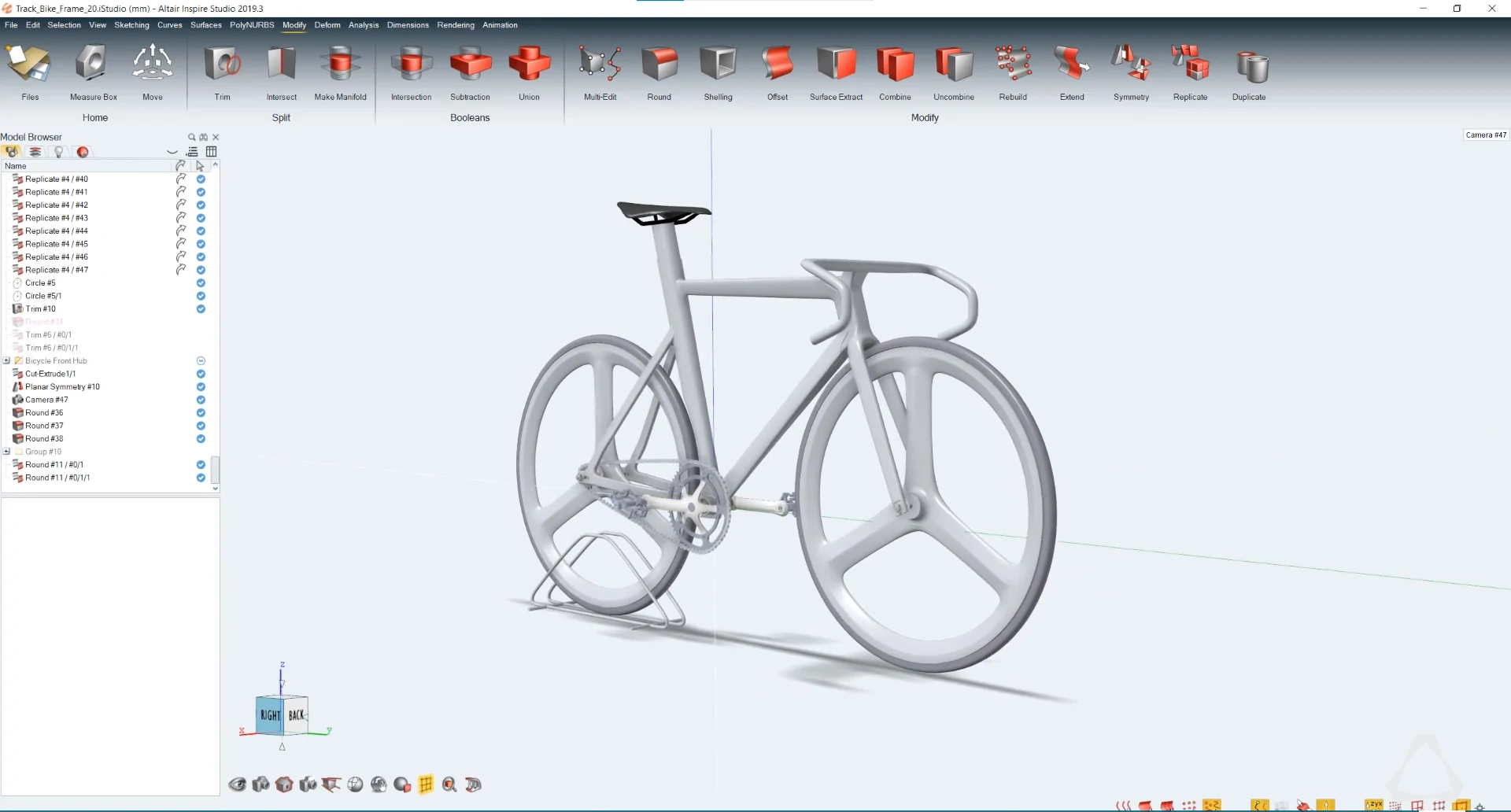
Task: Select the Uncombine tool
Action: point(953,72)
